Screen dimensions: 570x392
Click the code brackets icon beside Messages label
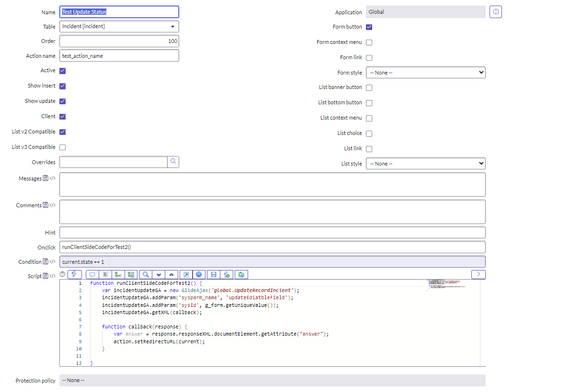pyautogui.click(x=52, y=178)
